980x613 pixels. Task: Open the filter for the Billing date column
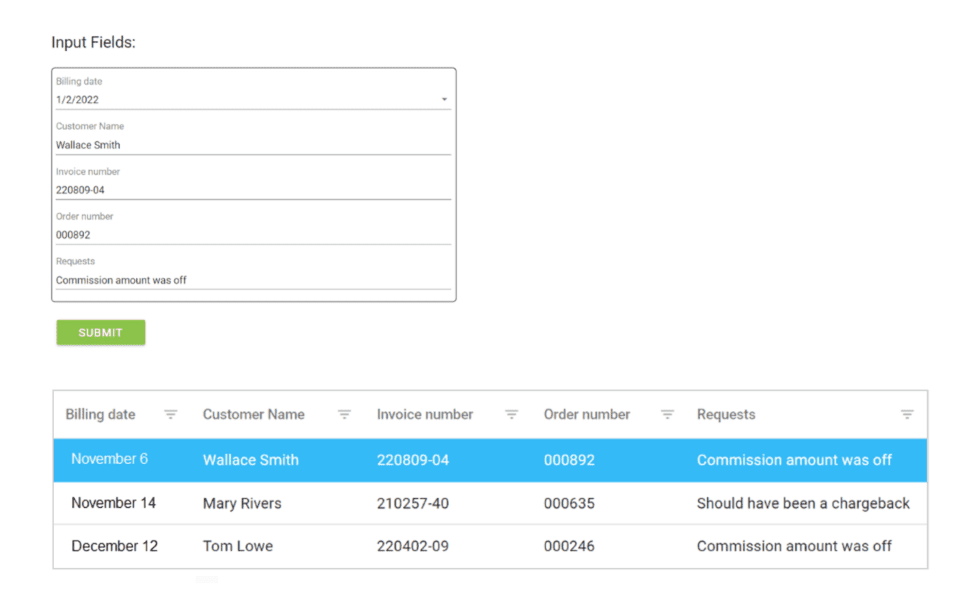pyautogui.click(x=170, y=413)
